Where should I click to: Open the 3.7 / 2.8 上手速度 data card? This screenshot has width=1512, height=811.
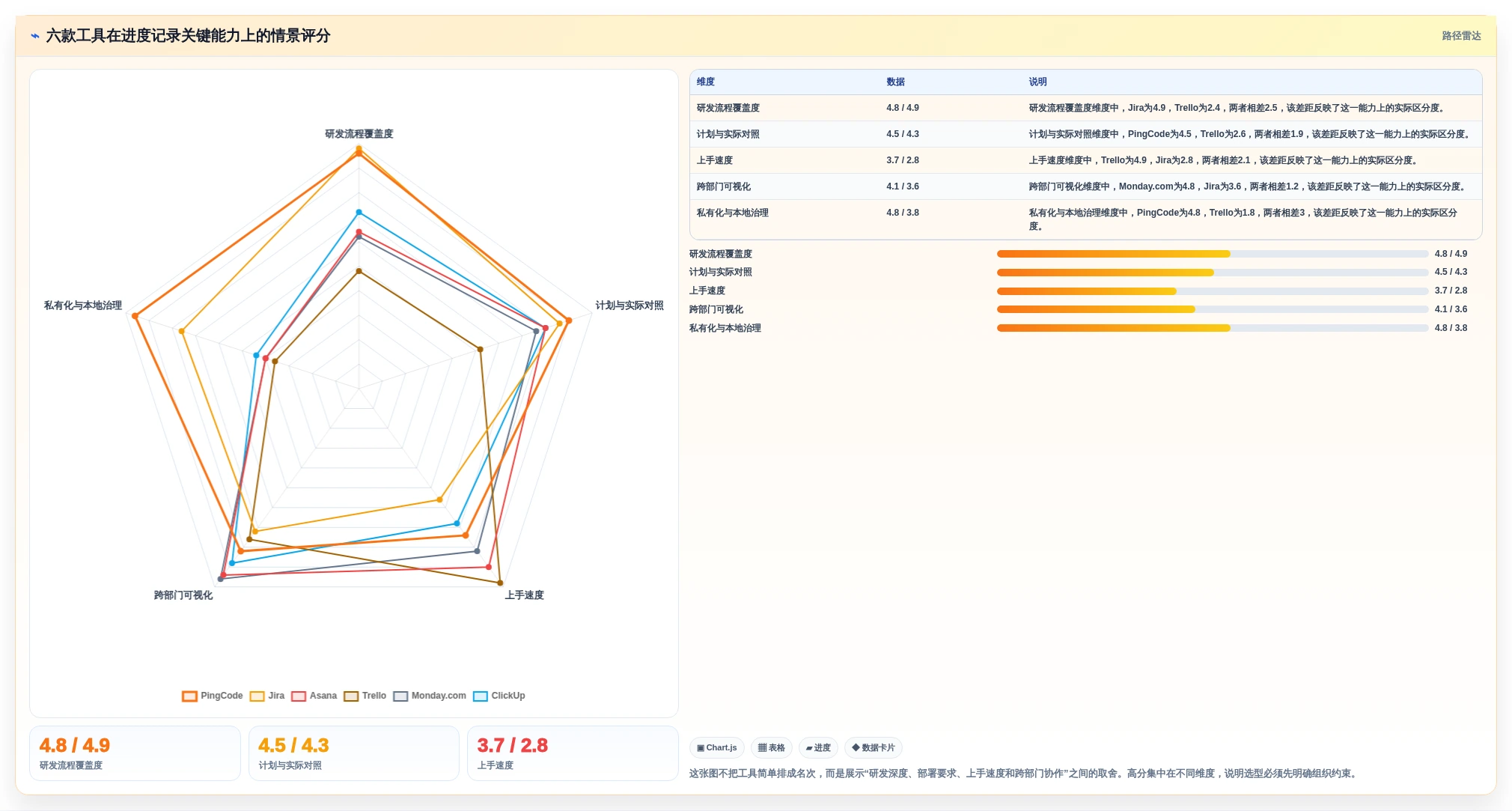pyautogui.click(x=573, y=753)
